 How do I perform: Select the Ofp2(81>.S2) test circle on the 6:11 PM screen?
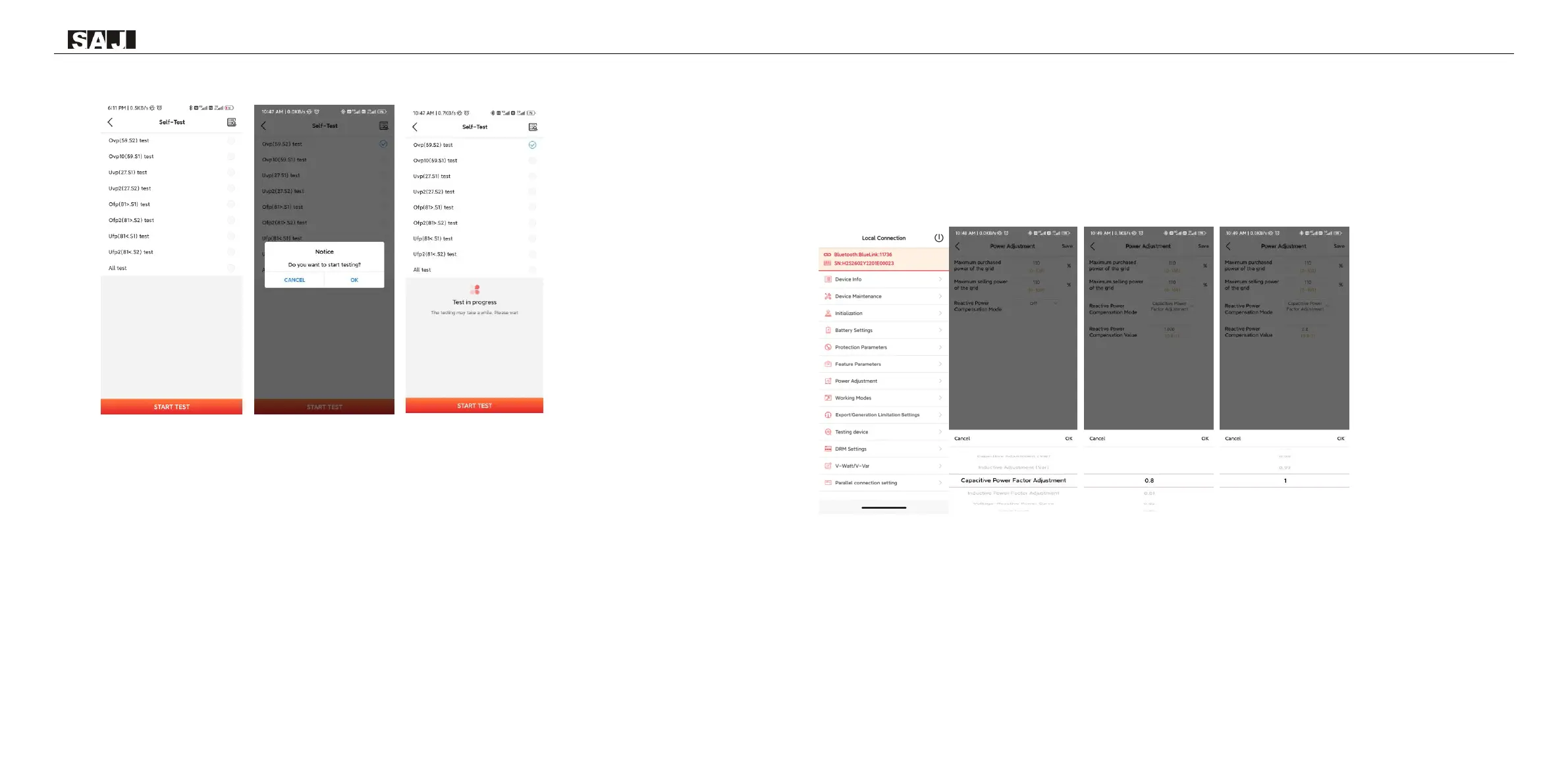(x=231, y=220)
